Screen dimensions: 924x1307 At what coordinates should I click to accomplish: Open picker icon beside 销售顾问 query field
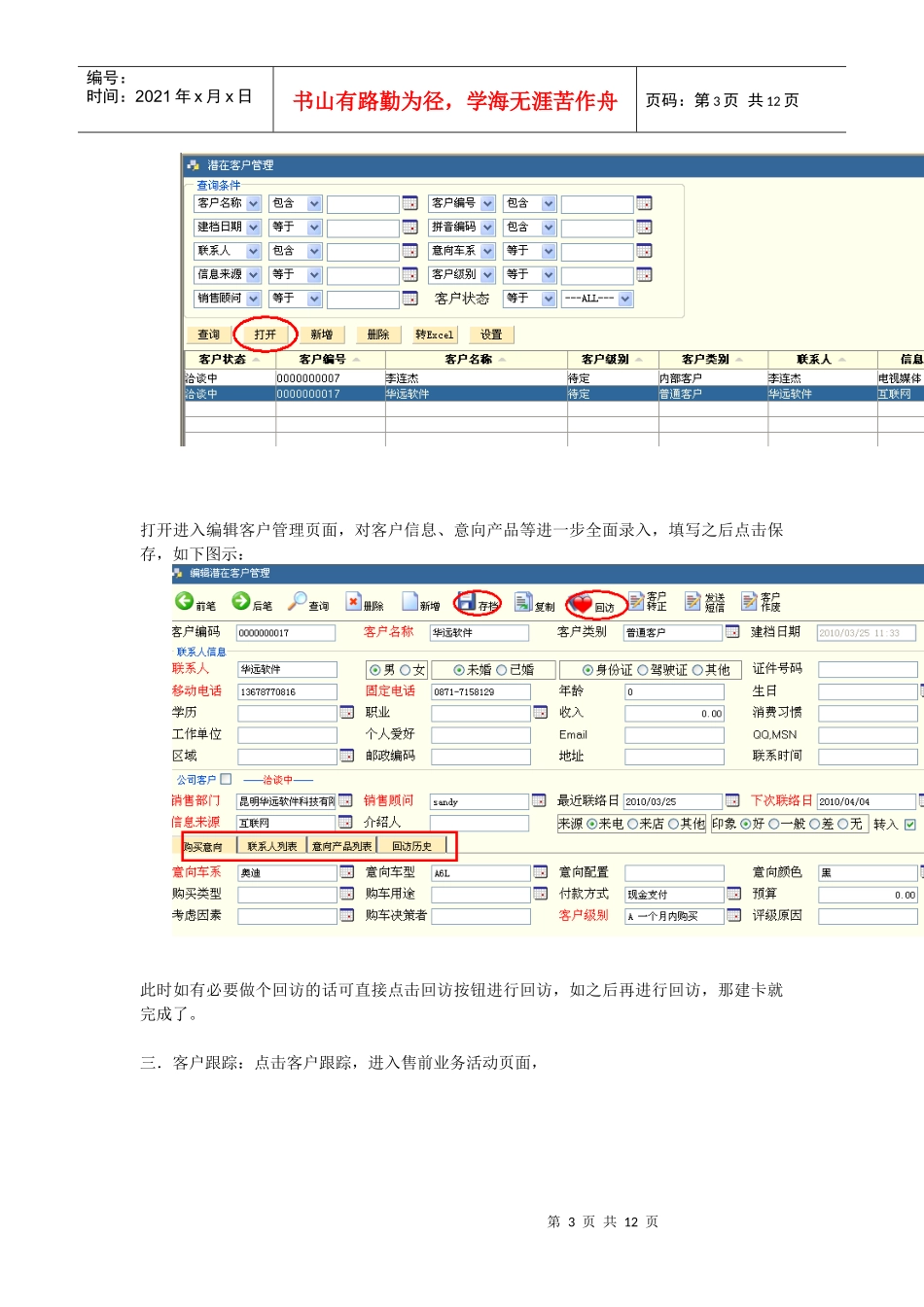409,299
